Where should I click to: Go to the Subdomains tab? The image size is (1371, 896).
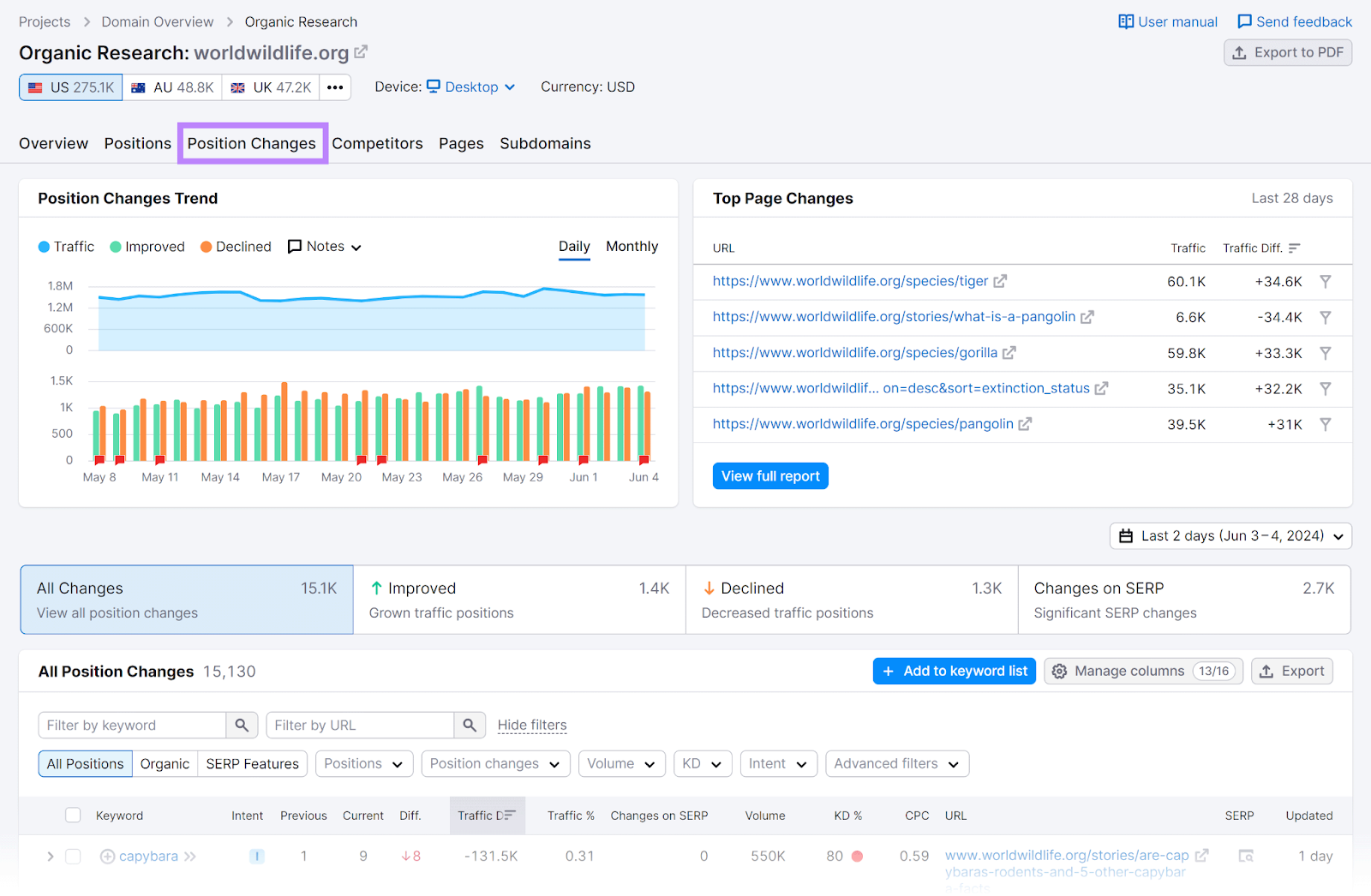[545, 143]
